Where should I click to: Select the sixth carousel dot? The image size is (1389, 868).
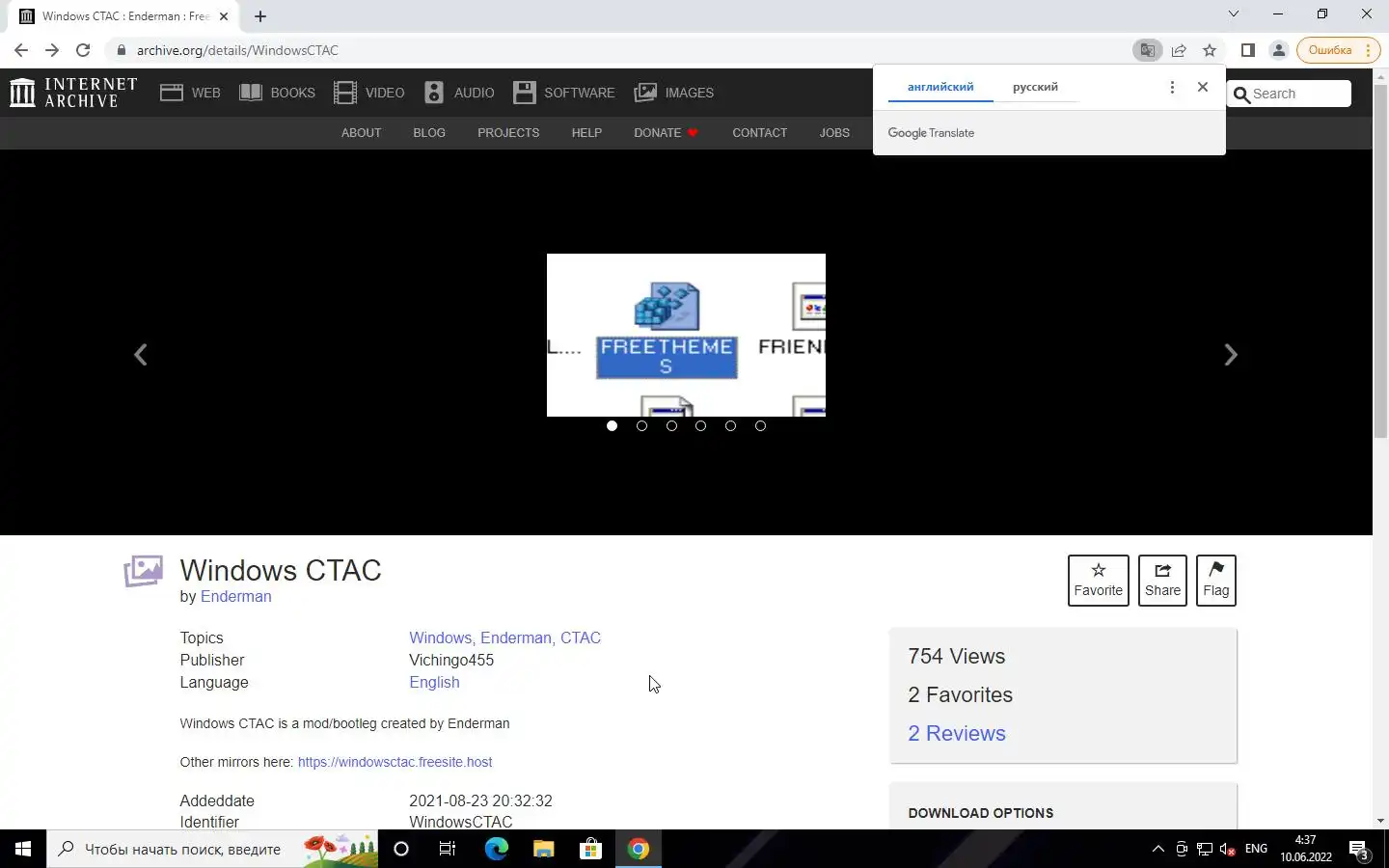point(760,425)
